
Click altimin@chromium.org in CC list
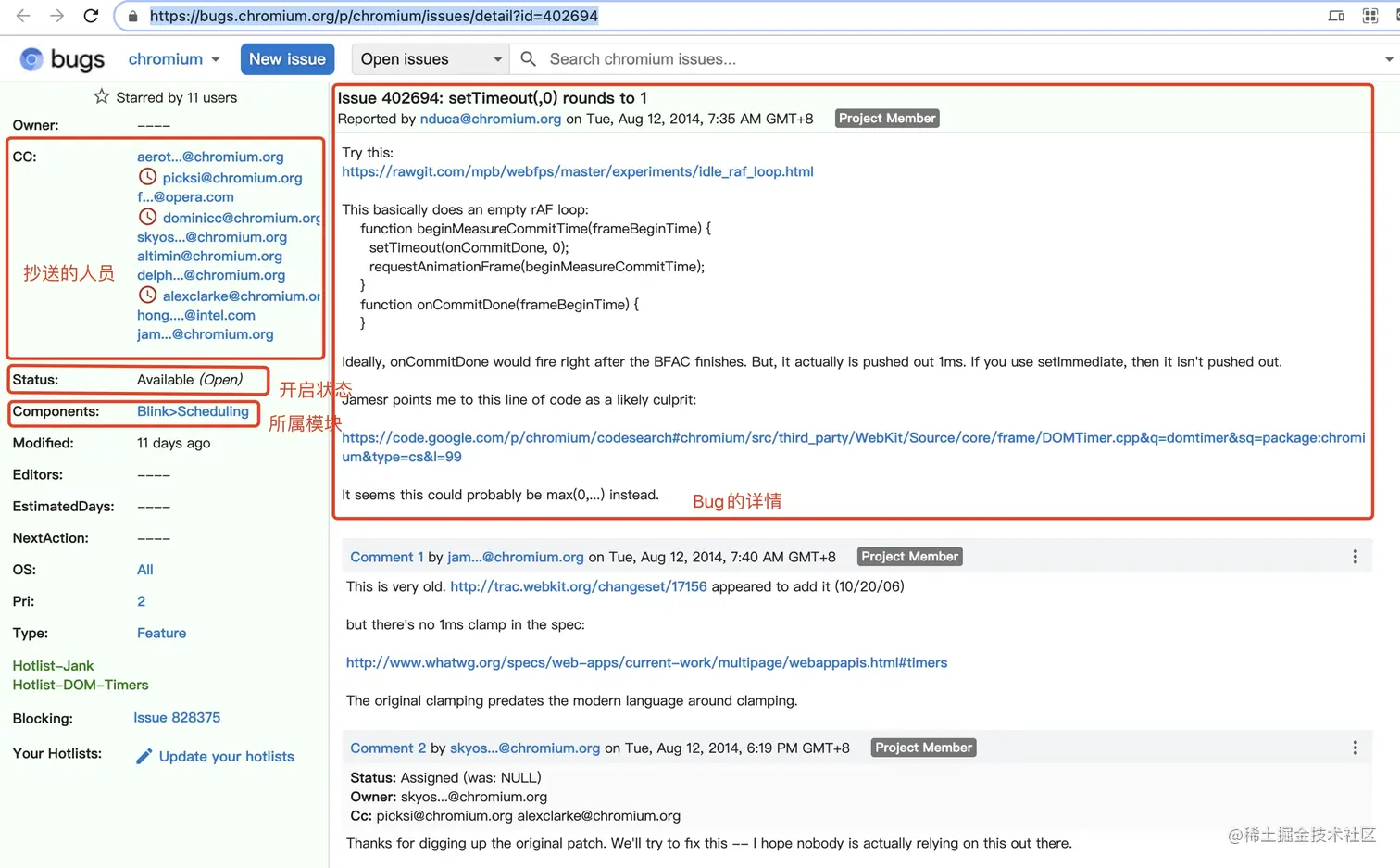tap(209, 256)
